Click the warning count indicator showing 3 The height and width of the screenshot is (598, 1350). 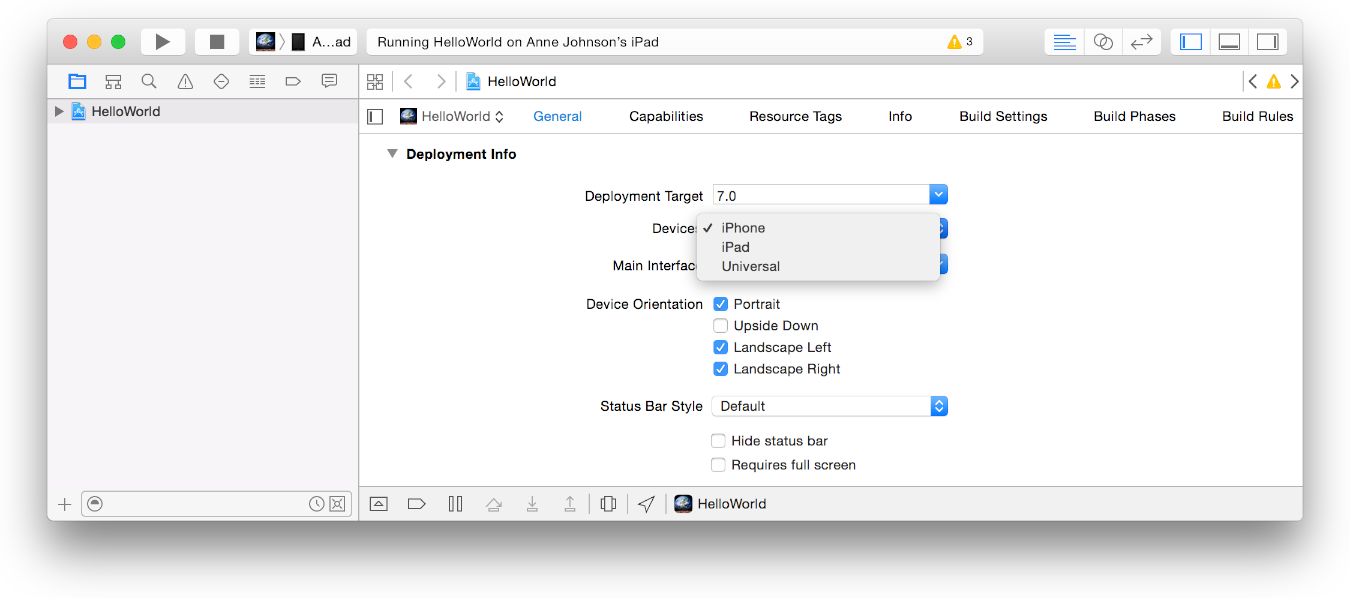click(x=960, y=42)
